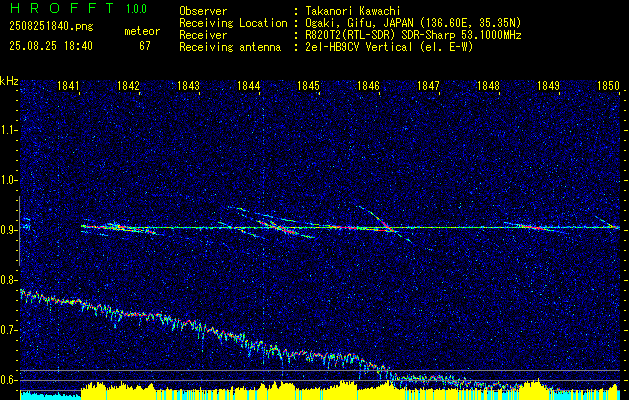Click the 1850 time marker
This screenshot has width=629, height=400.
(608, 86)
